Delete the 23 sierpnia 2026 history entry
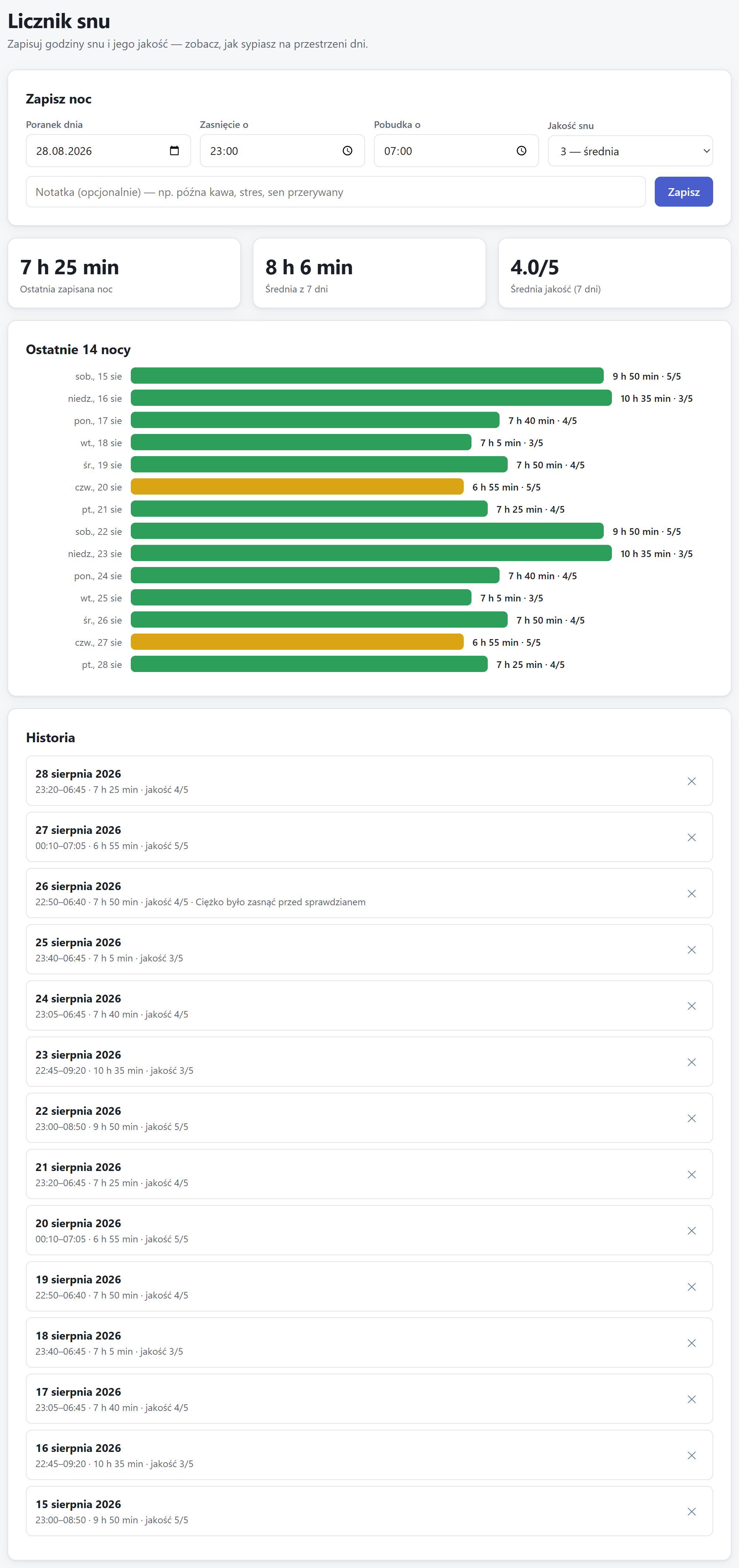Image resolution: width=739 pixels, height=1568 pixels. point(692,1062)
